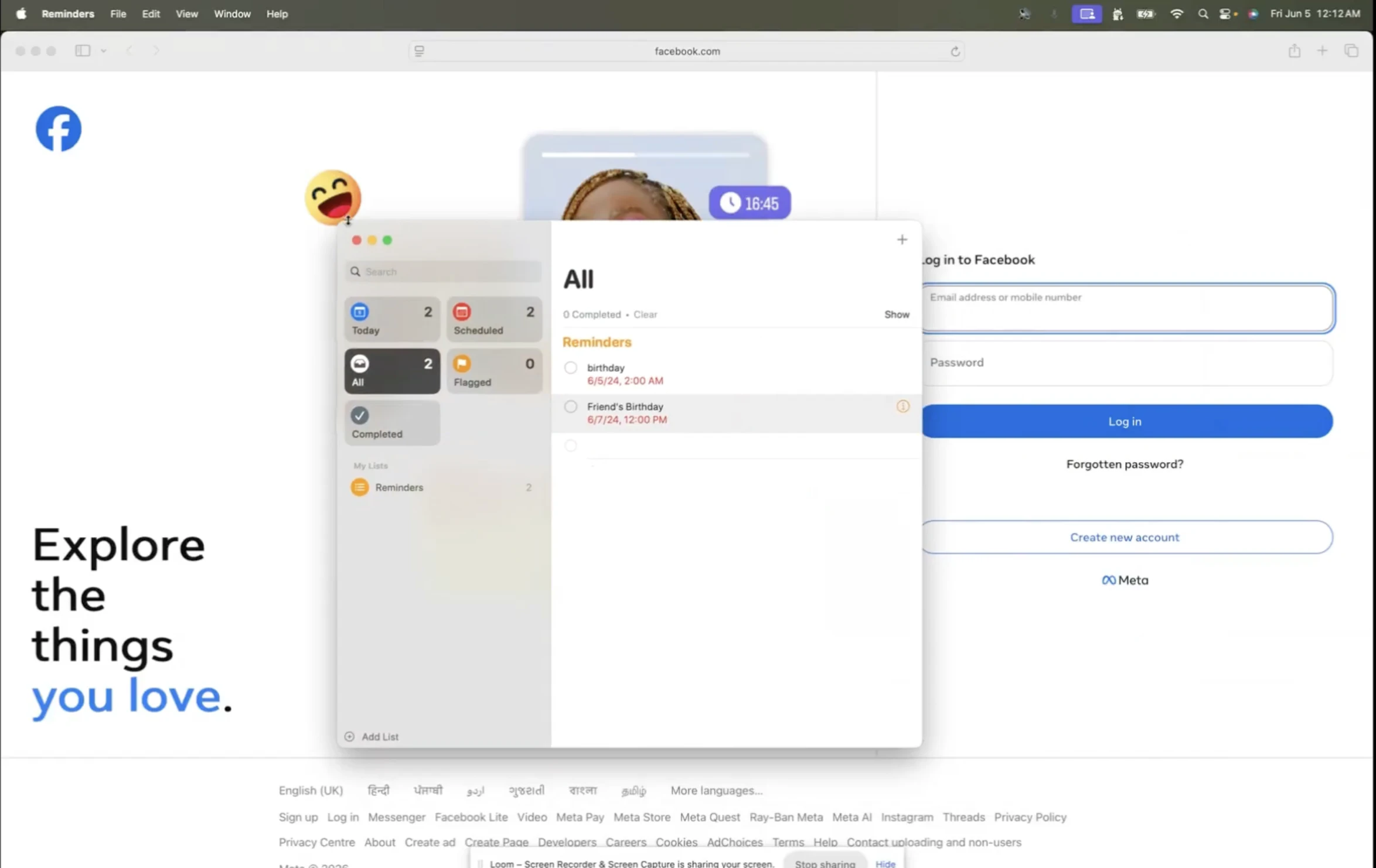Click Add List button text

point(380,737)
